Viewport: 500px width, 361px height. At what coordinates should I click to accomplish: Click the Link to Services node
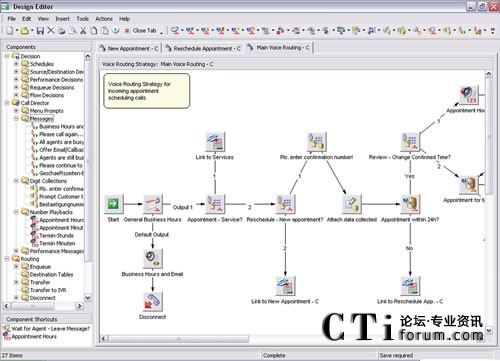tap(215, 141)
